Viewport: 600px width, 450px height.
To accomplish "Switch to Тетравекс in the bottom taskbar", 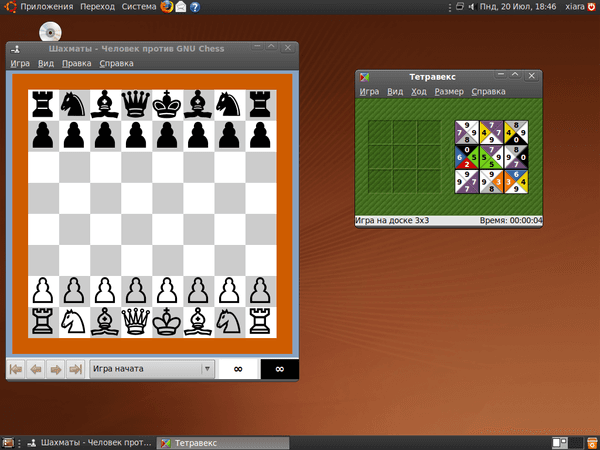I will (223, 443).
